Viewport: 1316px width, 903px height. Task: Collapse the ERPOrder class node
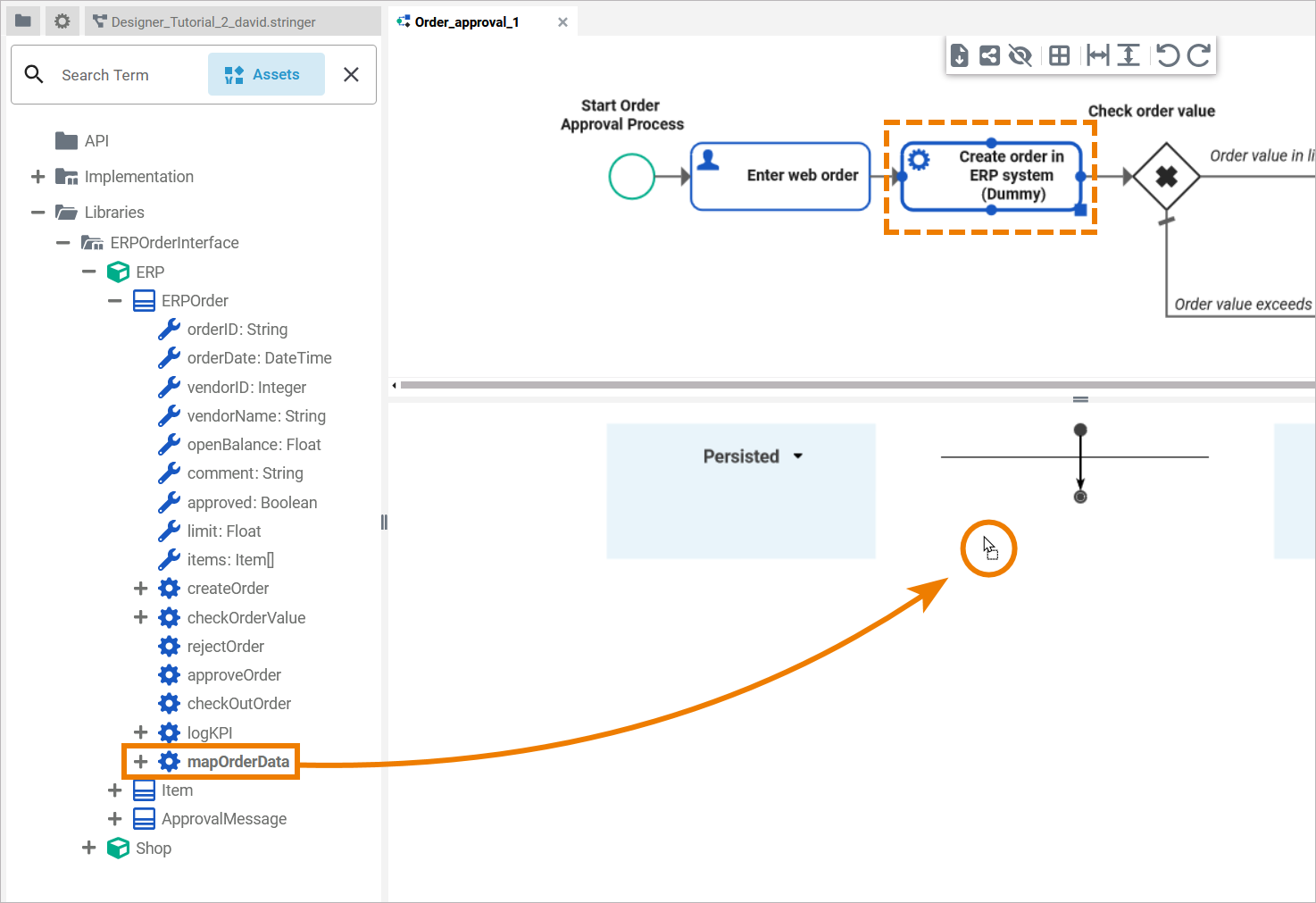pyautogui.click(x=114, y=301)
